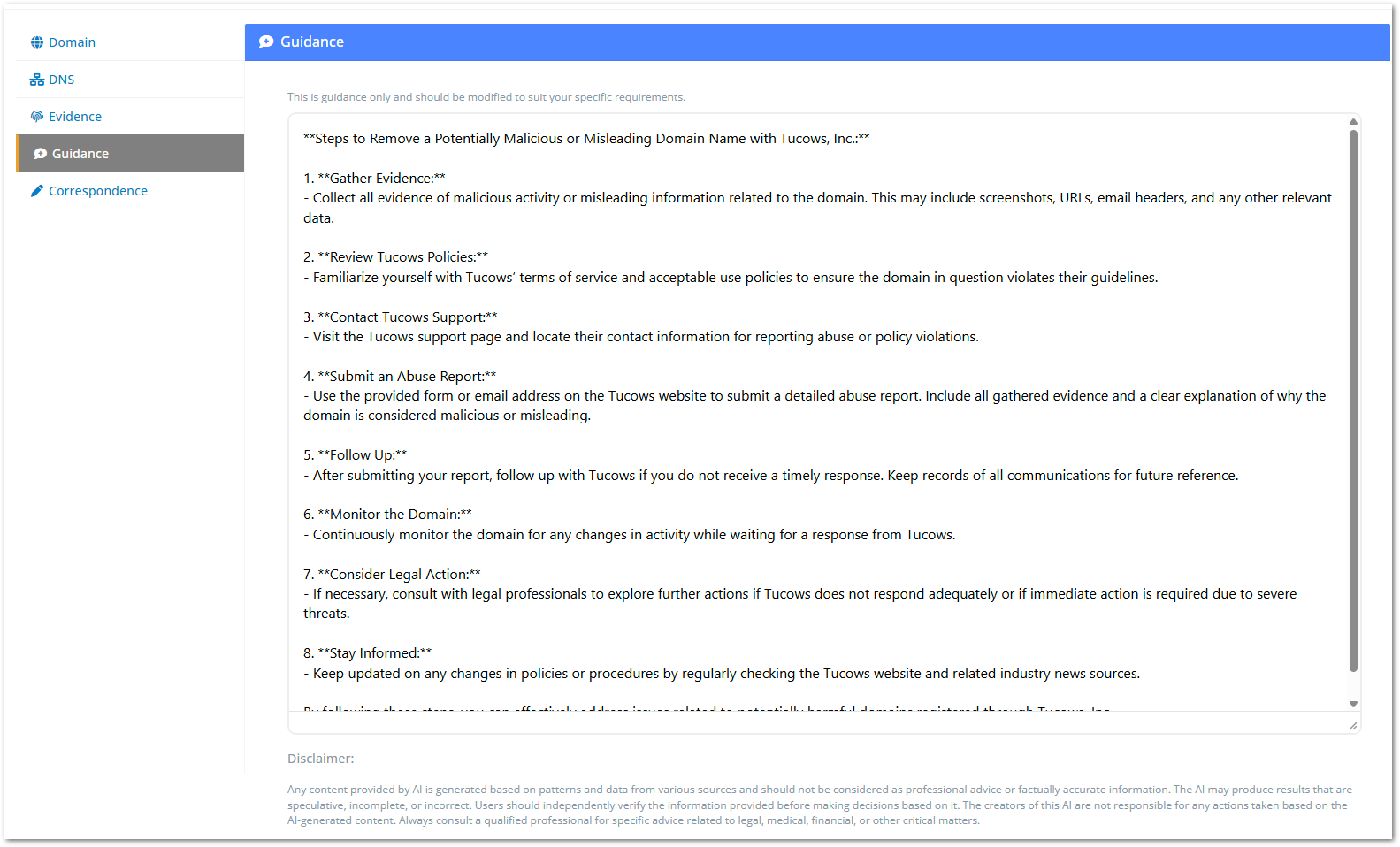Click the text '**Stay Informed:**'
The width and height of the screenshot is (1400, 847).
(375, 653)
